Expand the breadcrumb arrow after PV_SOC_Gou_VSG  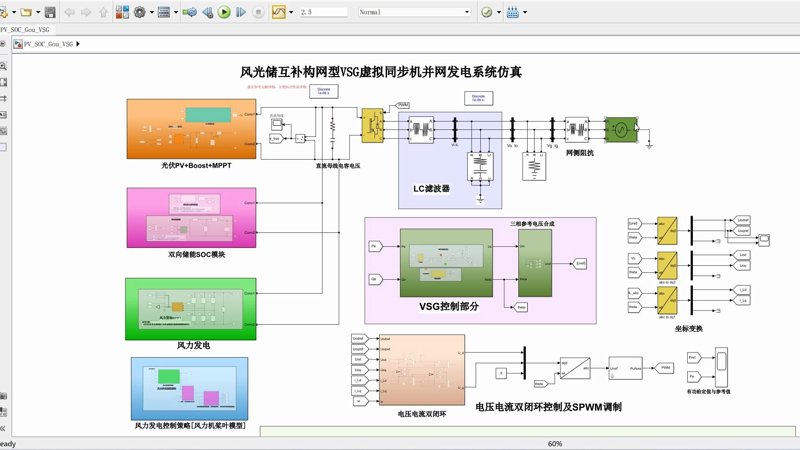click(x=78, y=44)
